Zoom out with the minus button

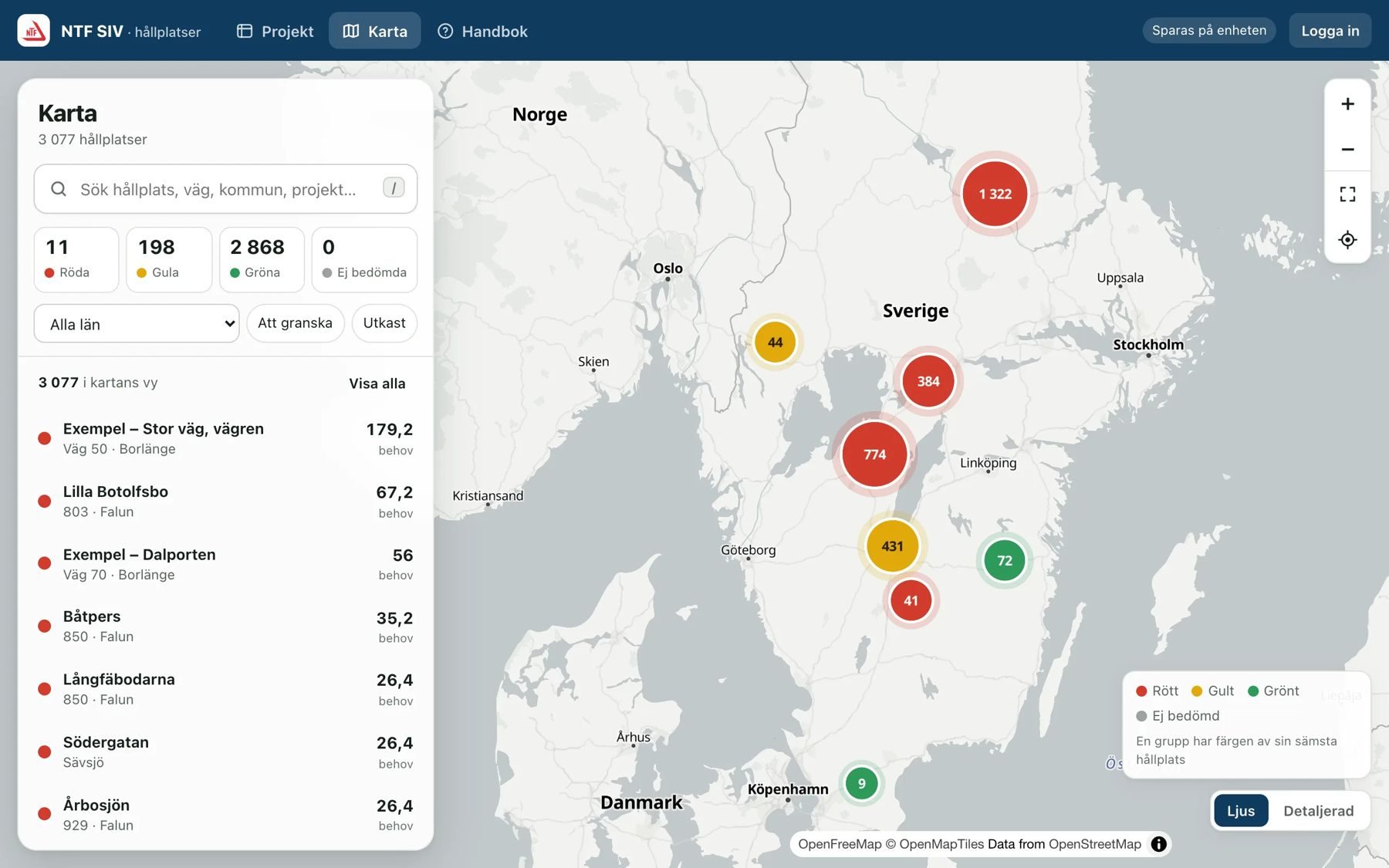click(1347, 149)
